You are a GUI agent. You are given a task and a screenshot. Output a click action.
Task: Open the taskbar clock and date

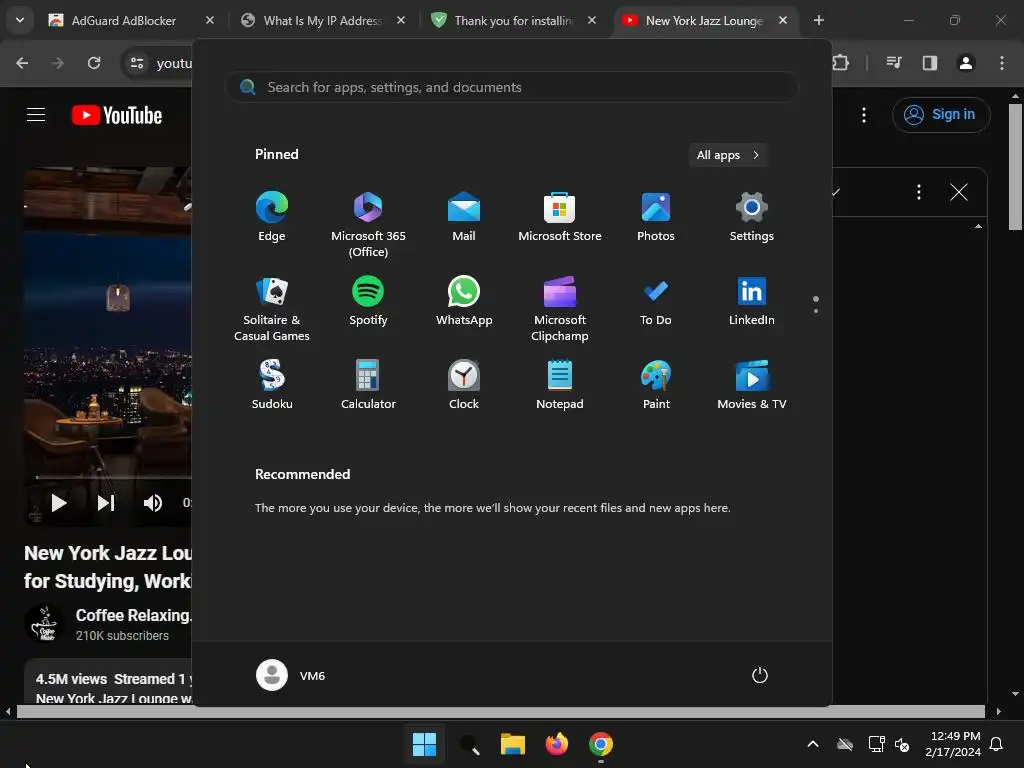pyautogui.click(x=953, y=744)
